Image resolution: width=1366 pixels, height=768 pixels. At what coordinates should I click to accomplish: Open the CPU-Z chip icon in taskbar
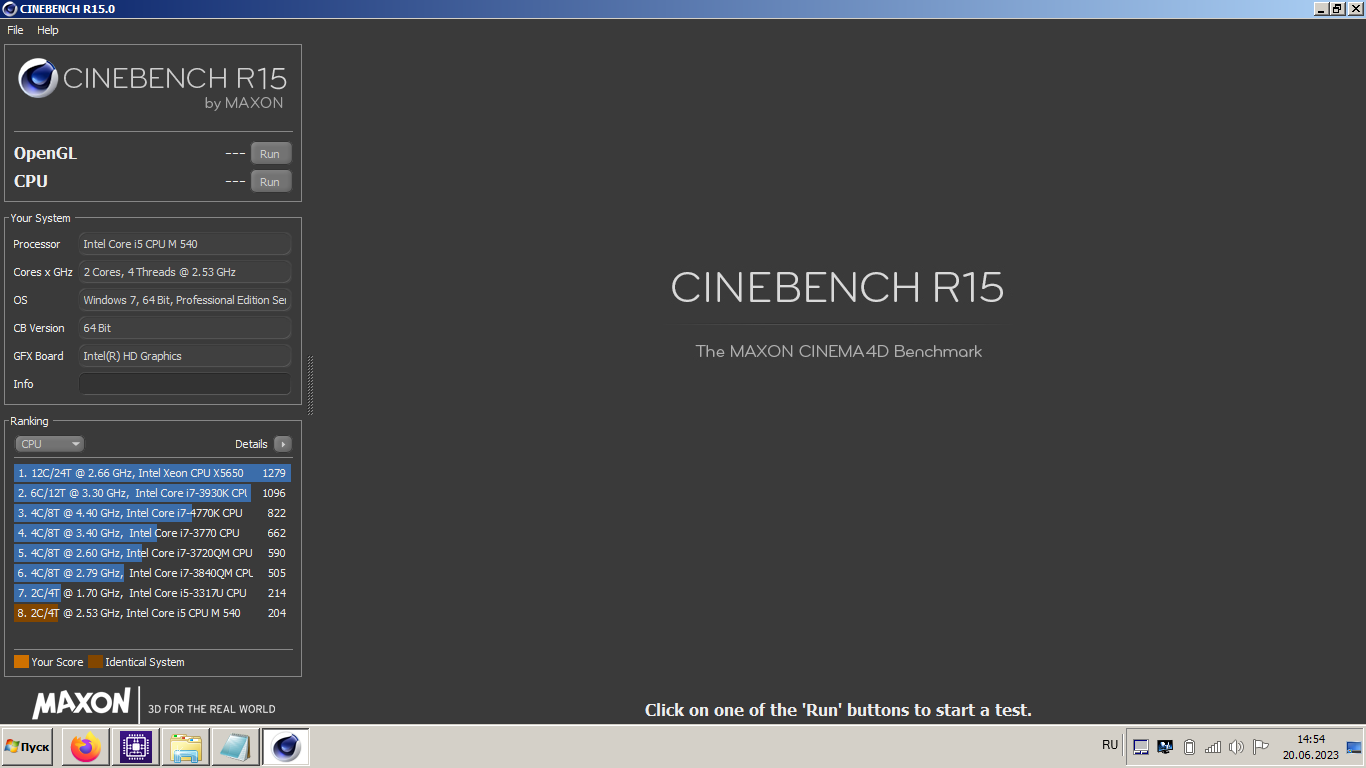point(135,747)
